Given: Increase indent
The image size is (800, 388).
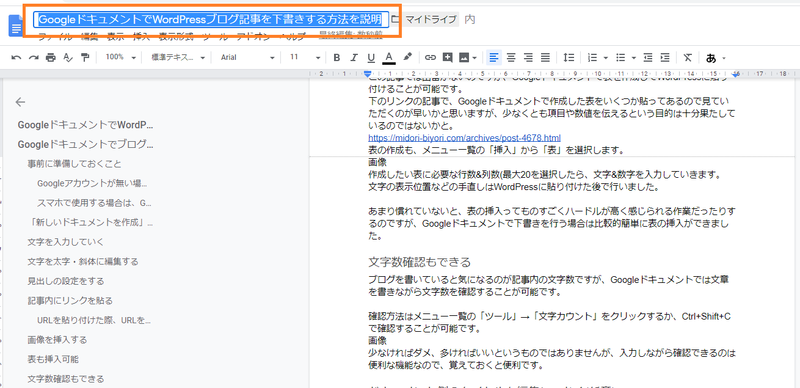Looking at the screenshot, I should [665, 58].
